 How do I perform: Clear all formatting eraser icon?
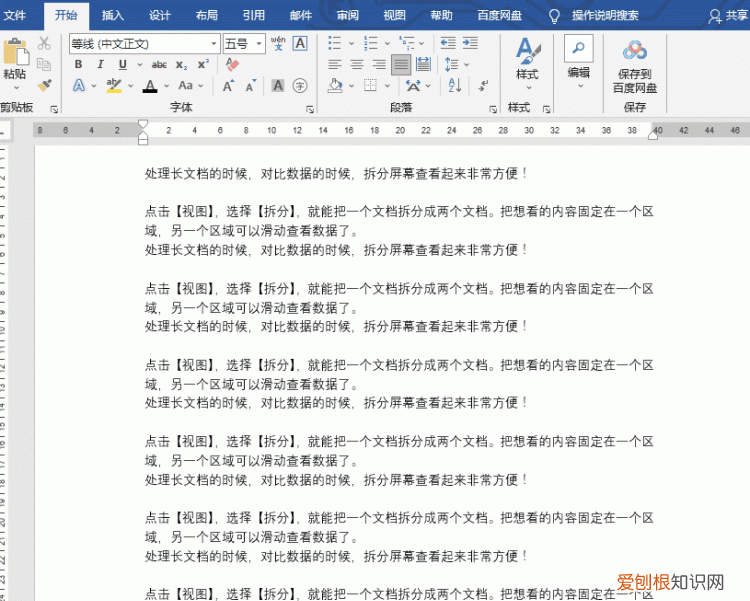click(232, 64)
